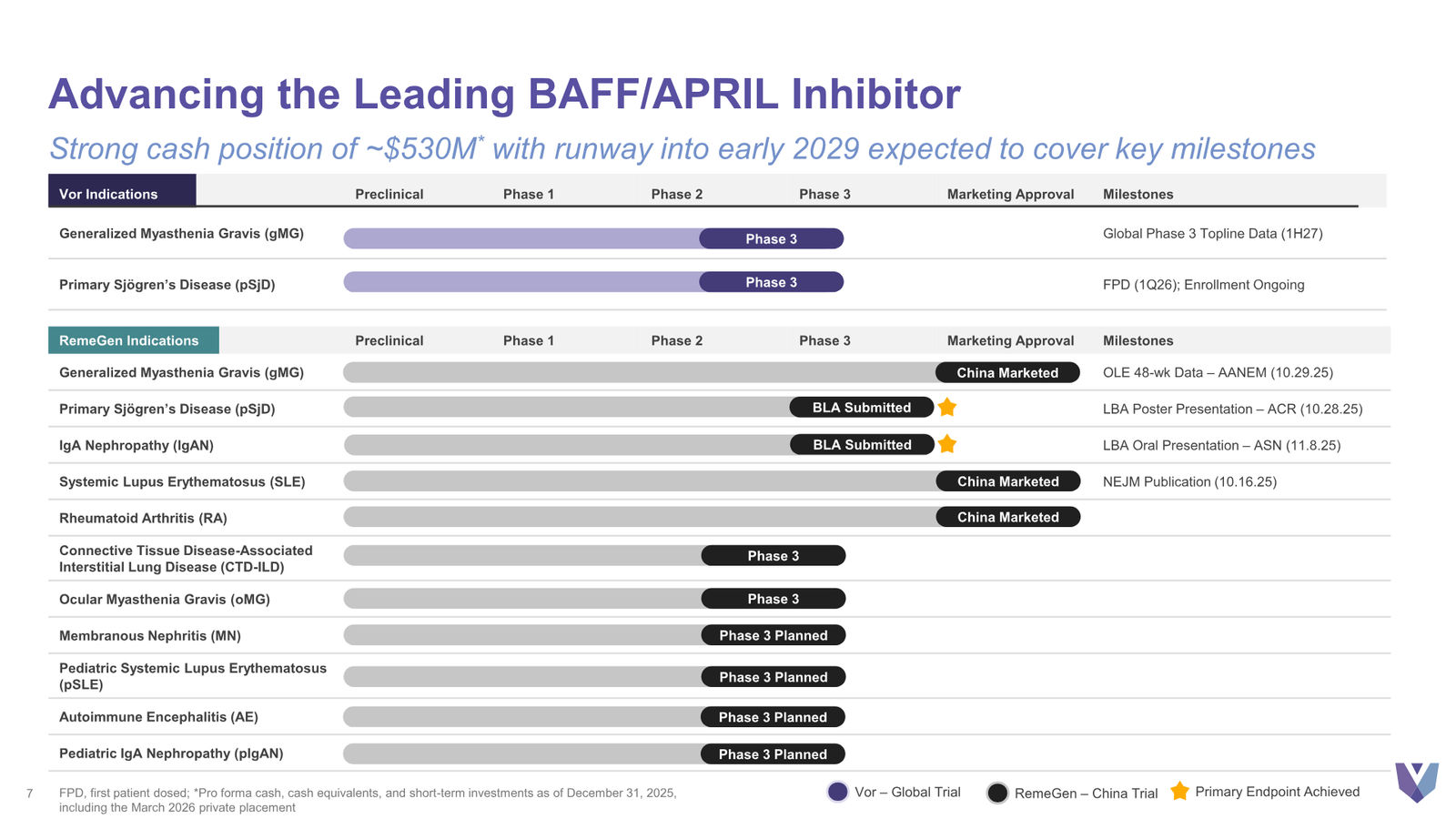Click the star beside IgAN BLA Submitted

tap(947, 443)
